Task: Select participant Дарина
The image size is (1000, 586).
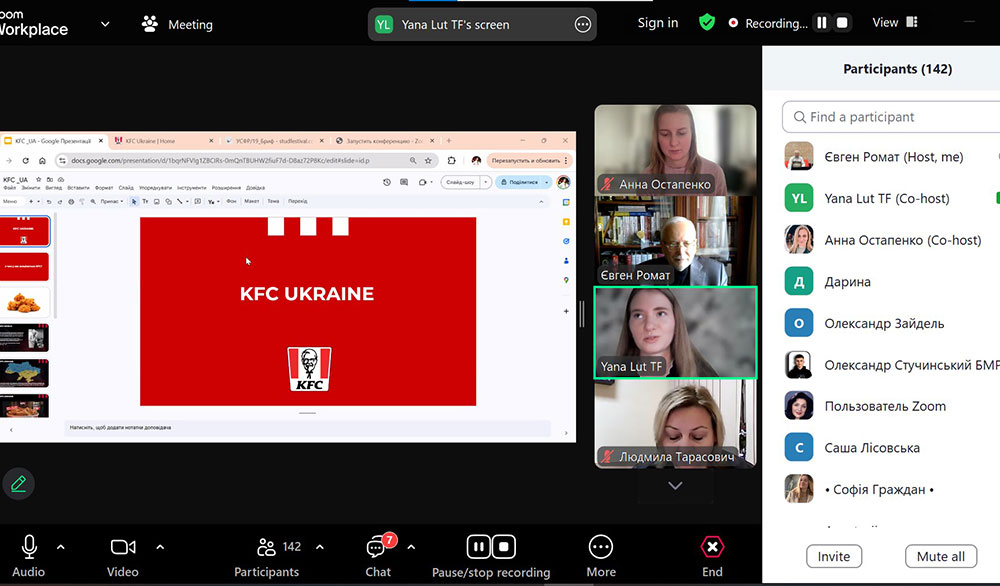Action: click(892, 282)
